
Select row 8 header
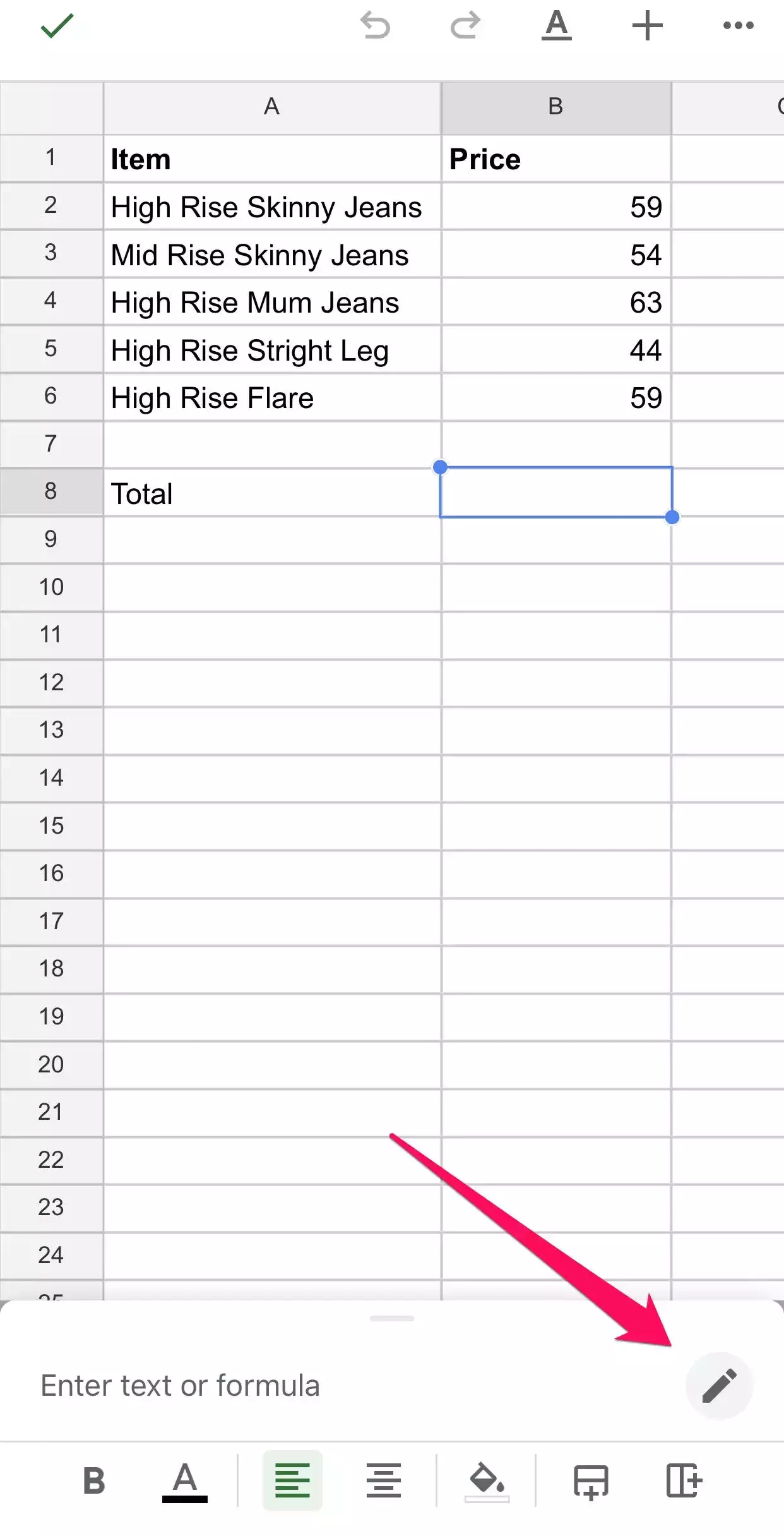(51, 491)
